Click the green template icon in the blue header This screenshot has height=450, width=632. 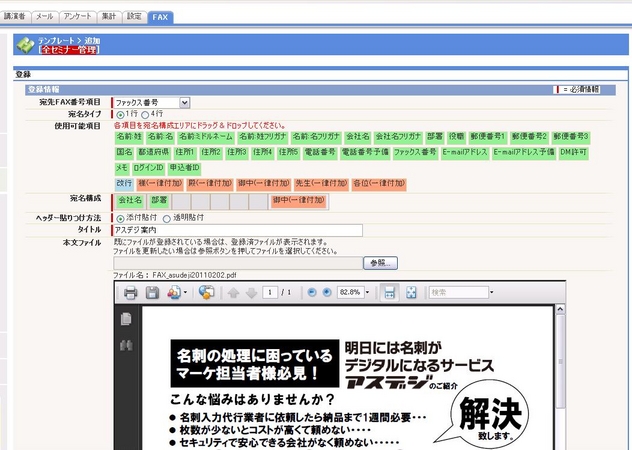coord(25,45)
